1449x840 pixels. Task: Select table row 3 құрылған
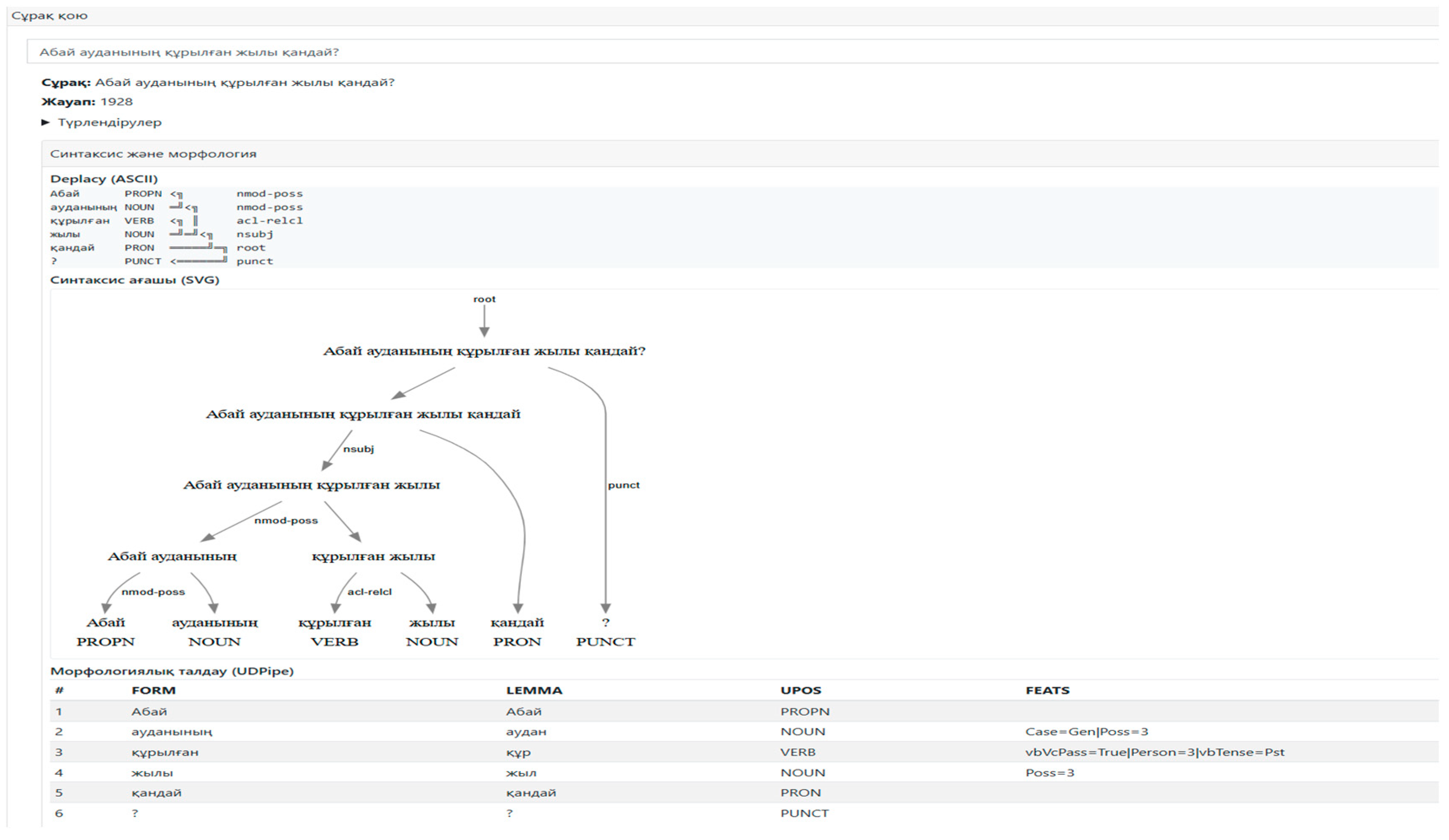tap(164, 753)
